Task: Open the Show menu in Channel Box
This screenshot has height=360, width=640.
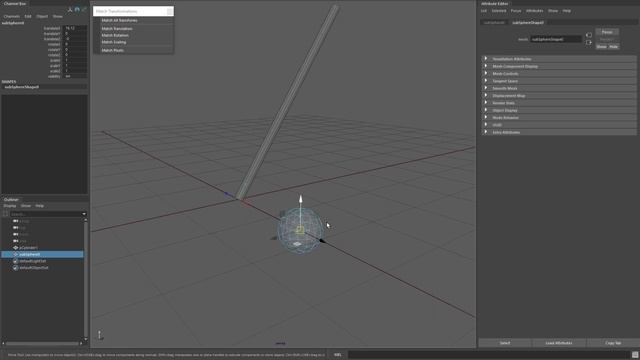Action: [58, 17]
